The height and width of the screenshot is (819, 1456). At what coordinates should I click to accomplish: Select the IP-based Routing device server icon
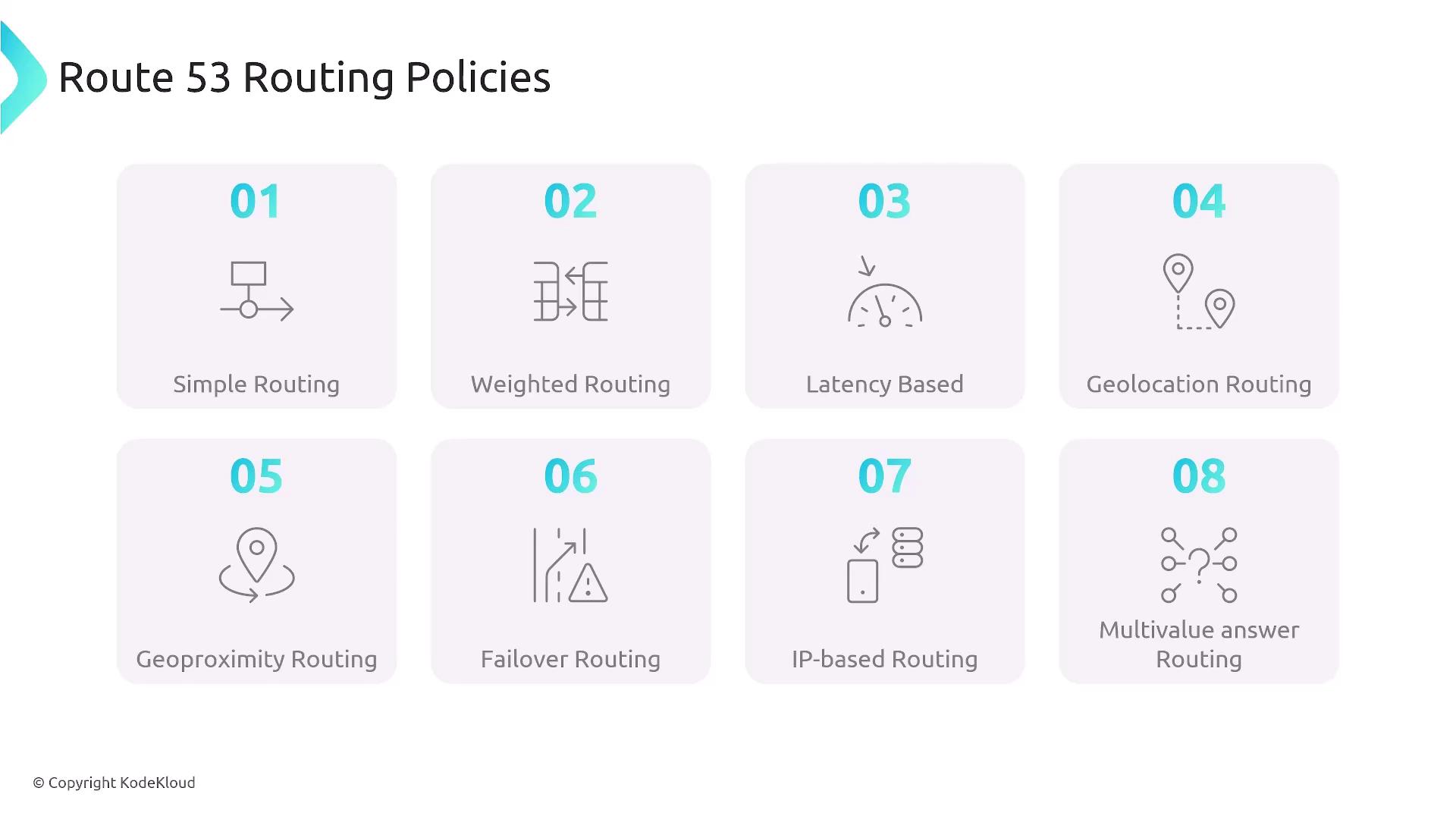(x=884, y=565)
